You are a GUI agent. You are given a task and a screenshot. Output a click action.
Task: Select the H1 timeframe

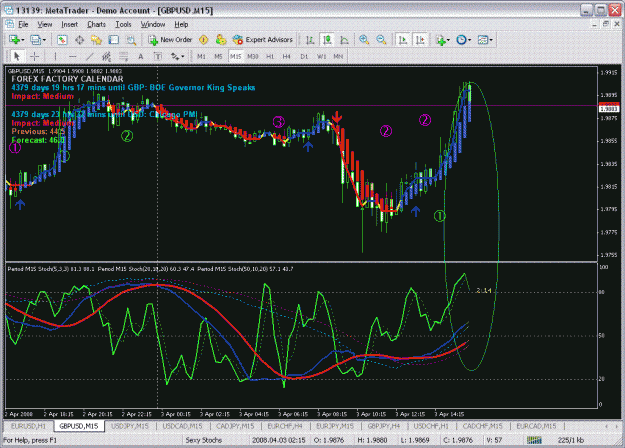[x=270, y=57]
